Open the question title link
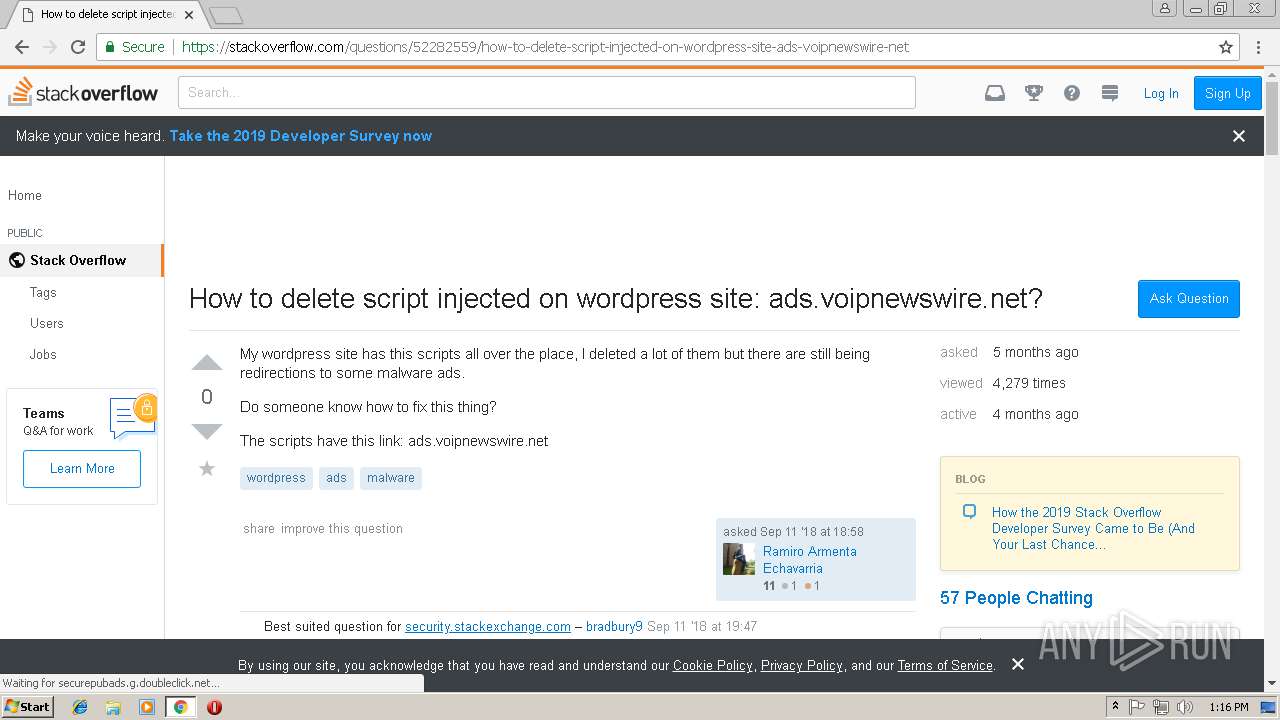The height and width of the screenshot is (720, 1280). (x=616, y=298)
